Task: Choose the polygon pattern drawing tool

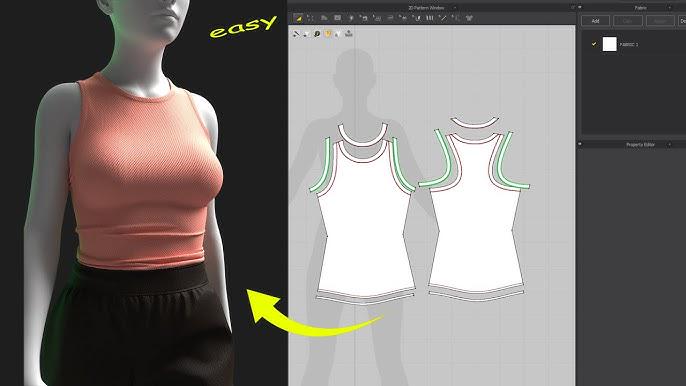Action: coord(324,18)
